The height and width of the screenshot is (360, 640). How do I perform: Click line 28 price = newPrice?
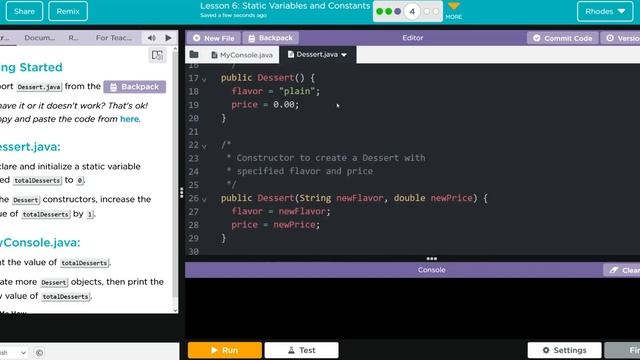(x=276, y=224)
